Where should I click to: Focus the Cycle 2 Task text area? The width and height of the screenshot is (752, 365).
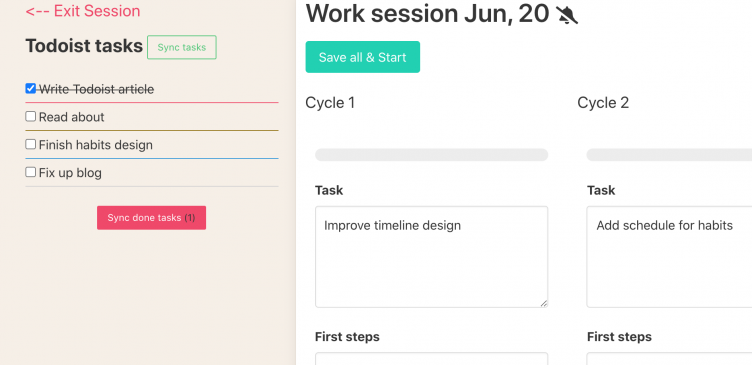[x=669, y=257]
